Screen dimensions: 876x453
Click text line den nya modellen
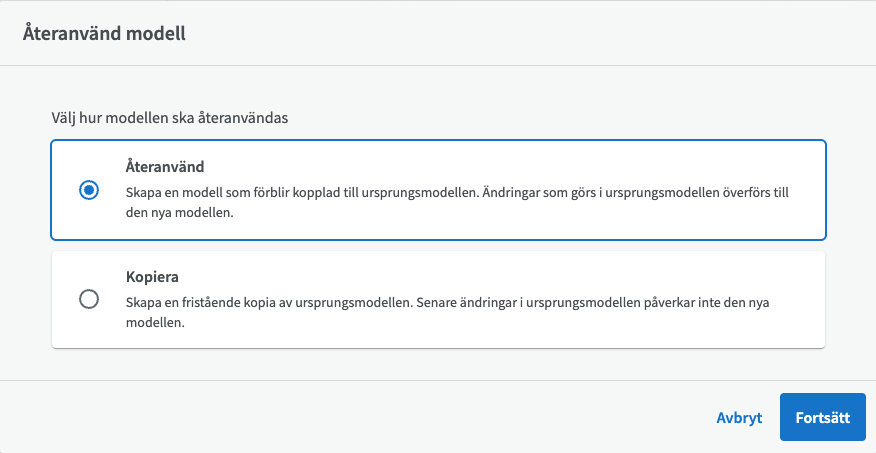pos(179,213)
